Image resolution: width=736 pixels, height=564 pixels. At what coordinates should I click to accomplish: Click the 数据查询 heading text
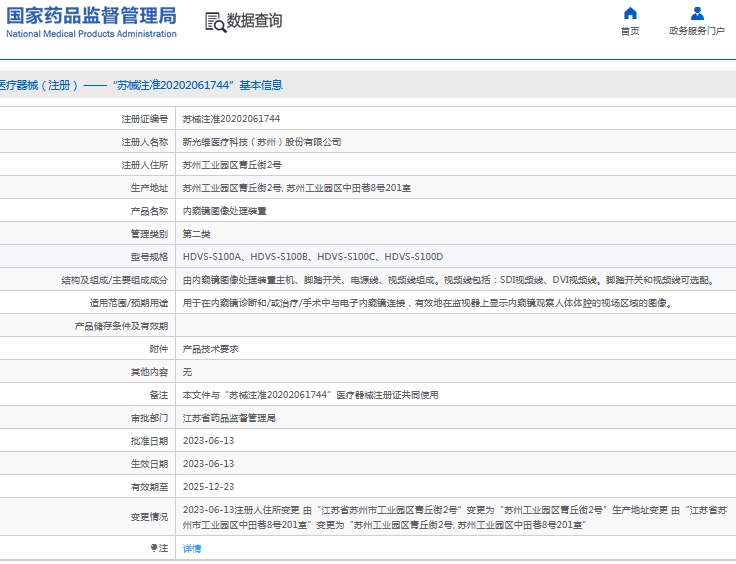254,21
